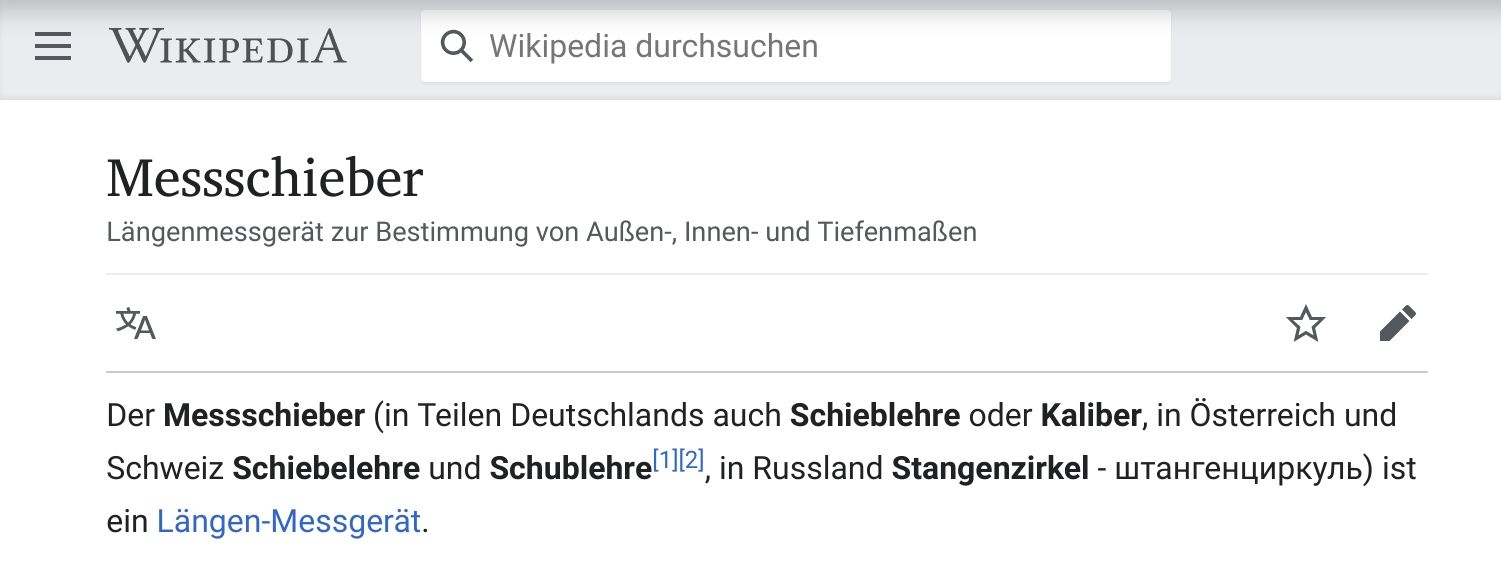Click the short description under the title
The width and height of the screenshot is (1501, 574).
tap(541, 233)
